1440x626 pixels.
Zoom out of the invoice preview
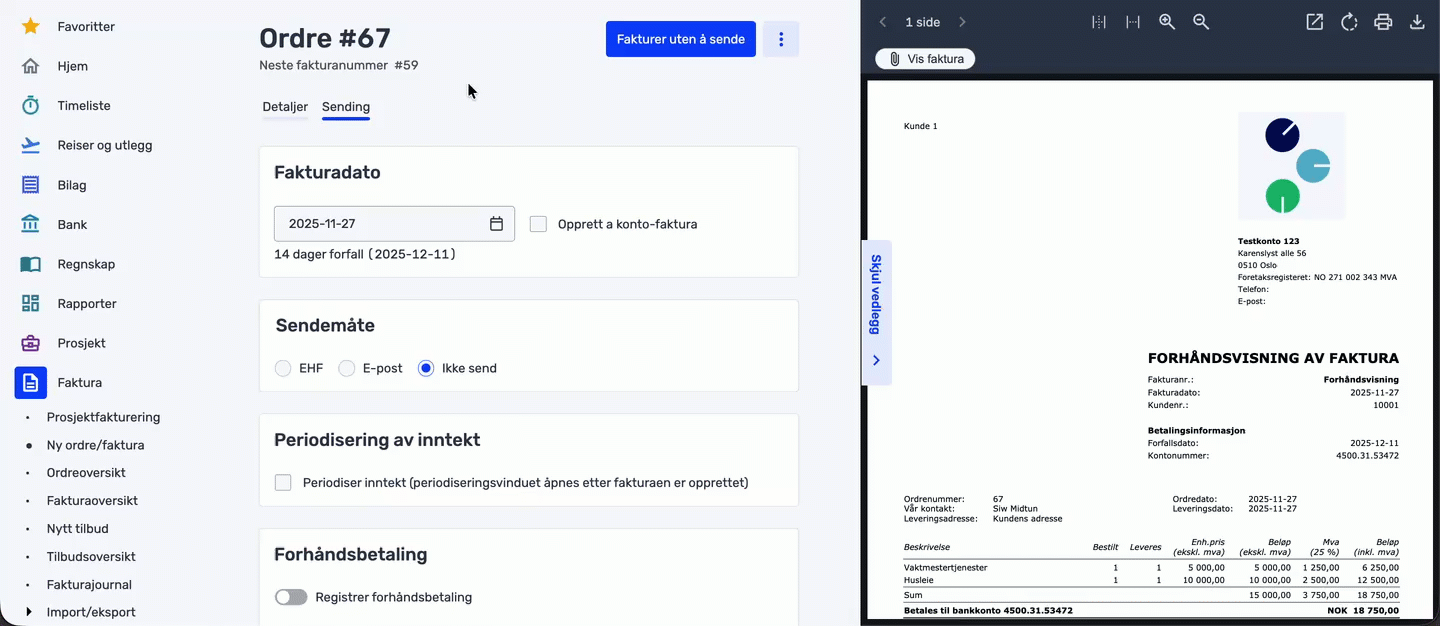coord(1201,22)
